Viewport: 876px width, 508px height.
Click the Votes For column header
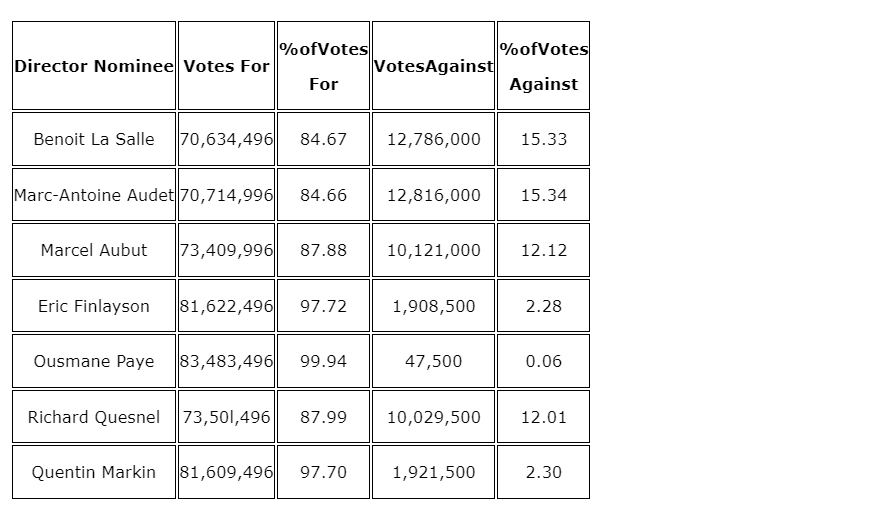[x=226, y=66]
